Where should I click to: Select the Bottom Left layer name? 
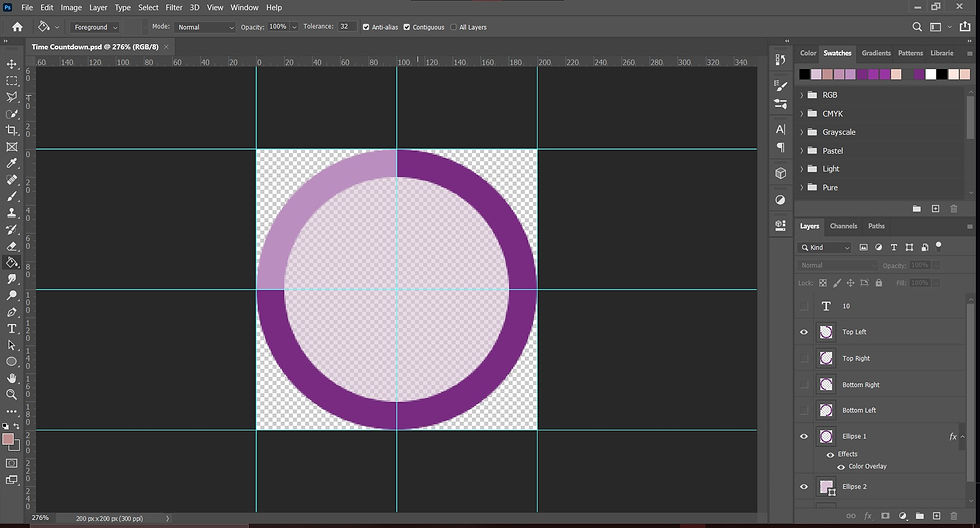859,411
